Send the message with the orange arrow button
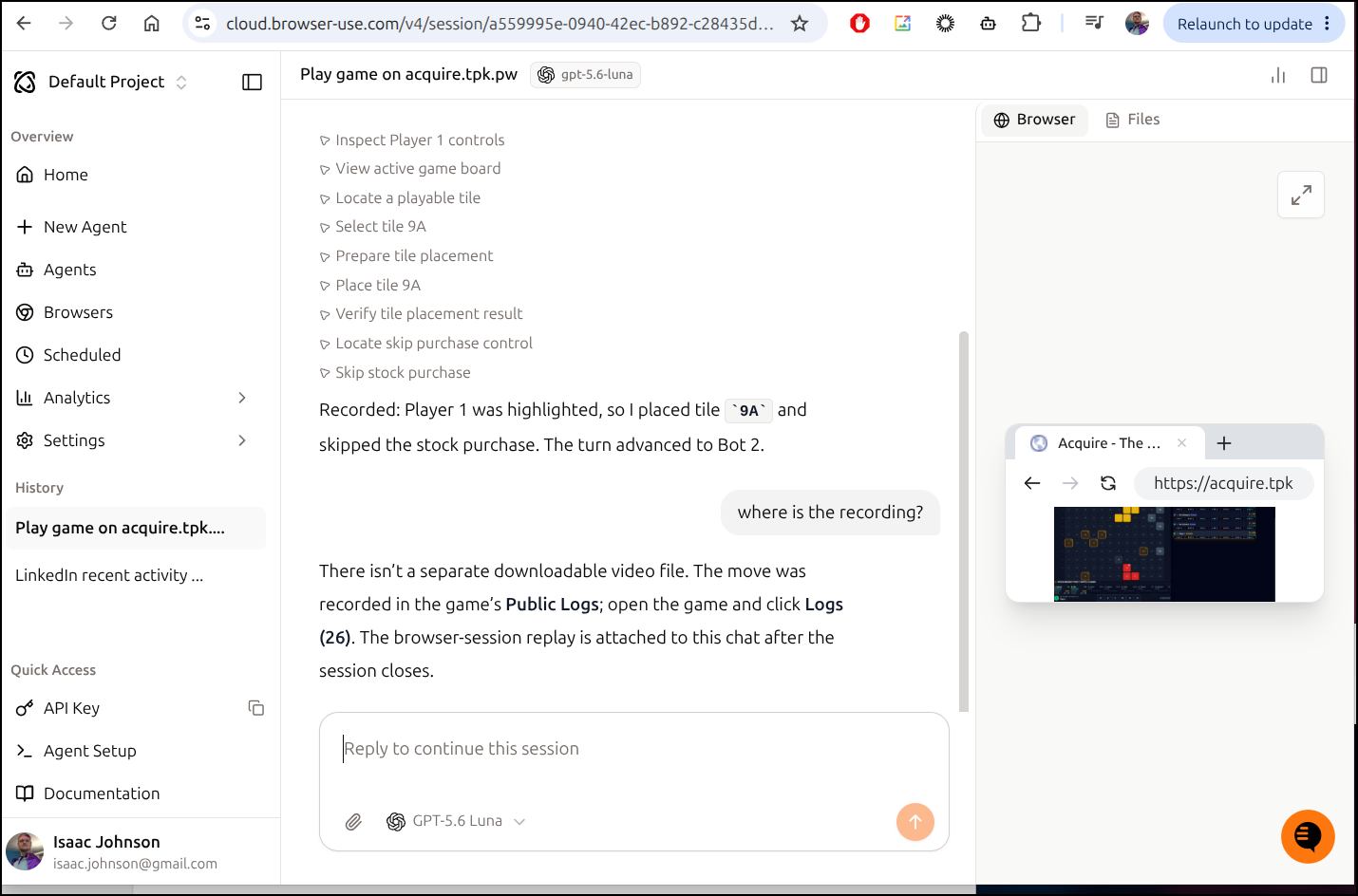The height and width of the screenshot is (896, 1358). (915, 822)
